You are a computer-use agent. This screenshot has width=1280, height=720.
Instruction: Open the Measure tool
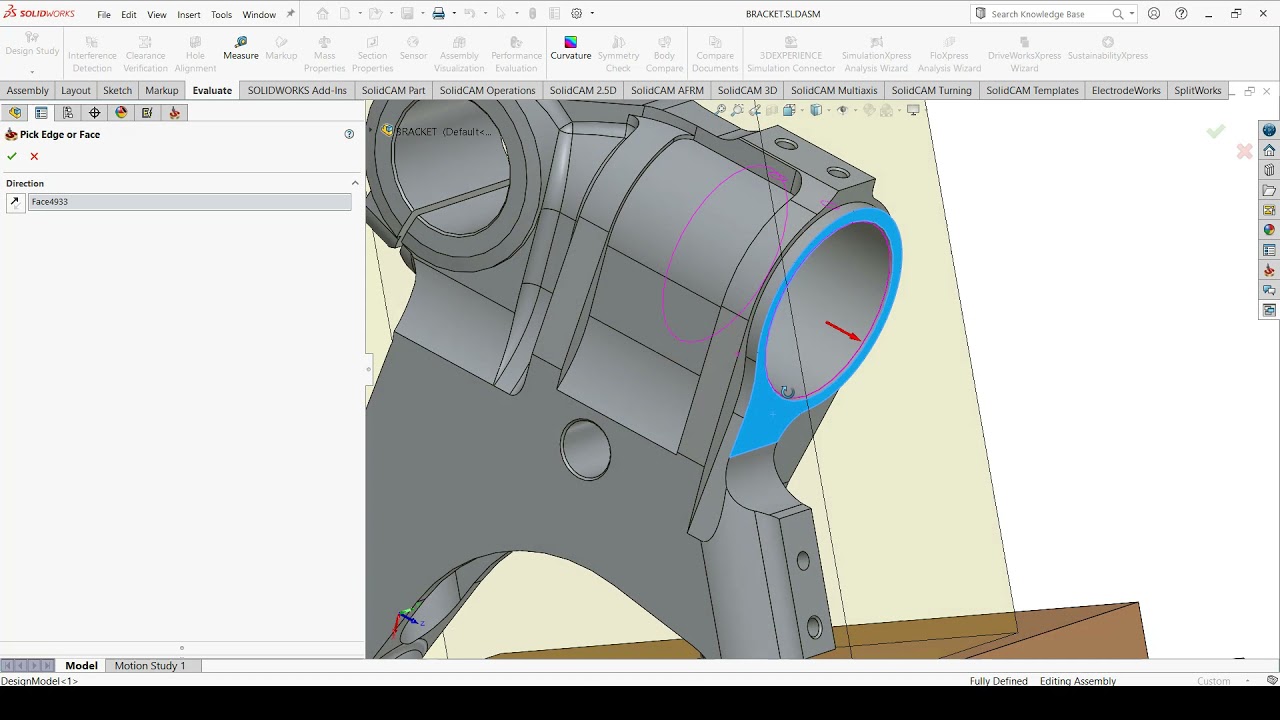click(x=240, y=48)
